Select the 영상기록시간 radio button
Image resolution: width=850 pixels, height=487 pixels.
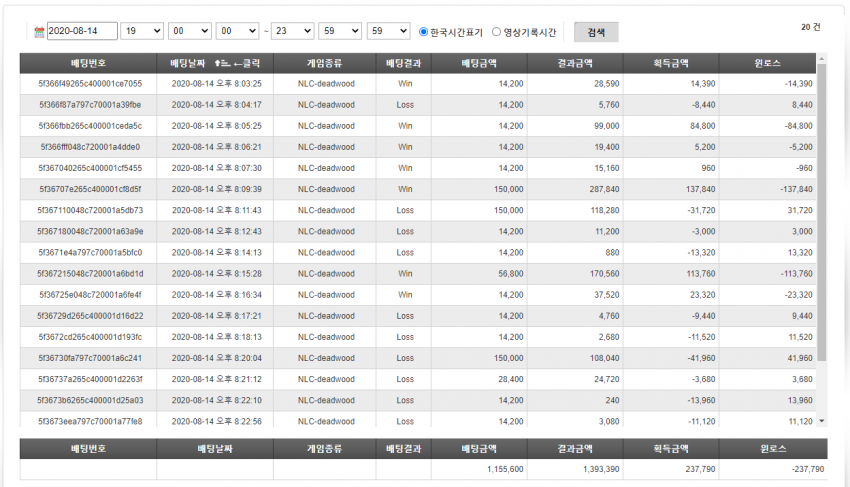pyautogui.click(x=496, y=31)
